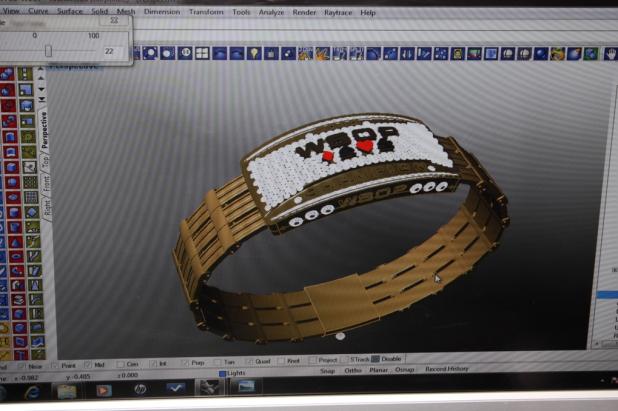Open File Explorer from the taskbar
The image size is (618, 411).
pyautogui.click(x=66, y=391)
